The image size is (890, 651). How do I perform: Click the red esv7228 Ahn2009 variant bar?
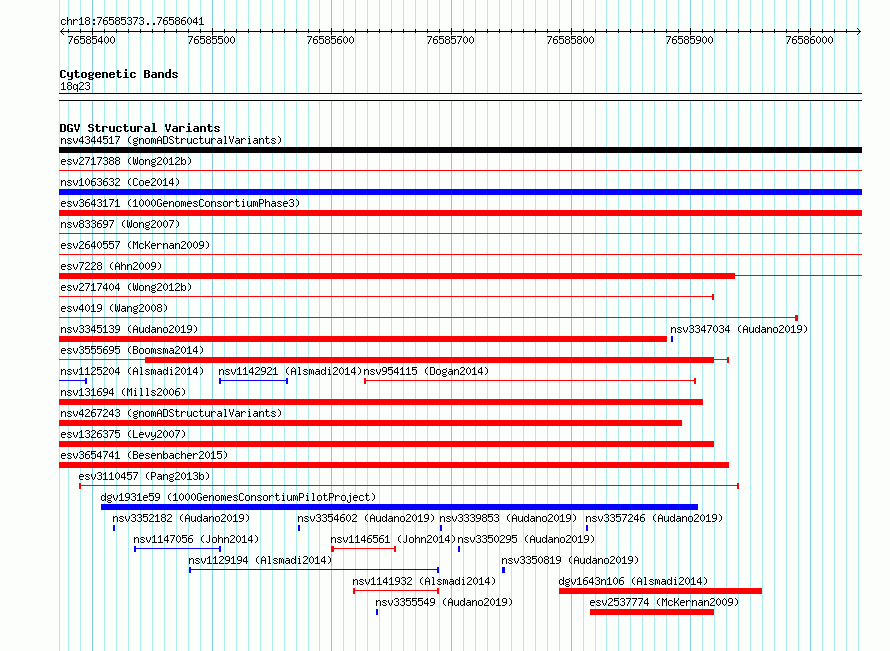click(397, 276)
